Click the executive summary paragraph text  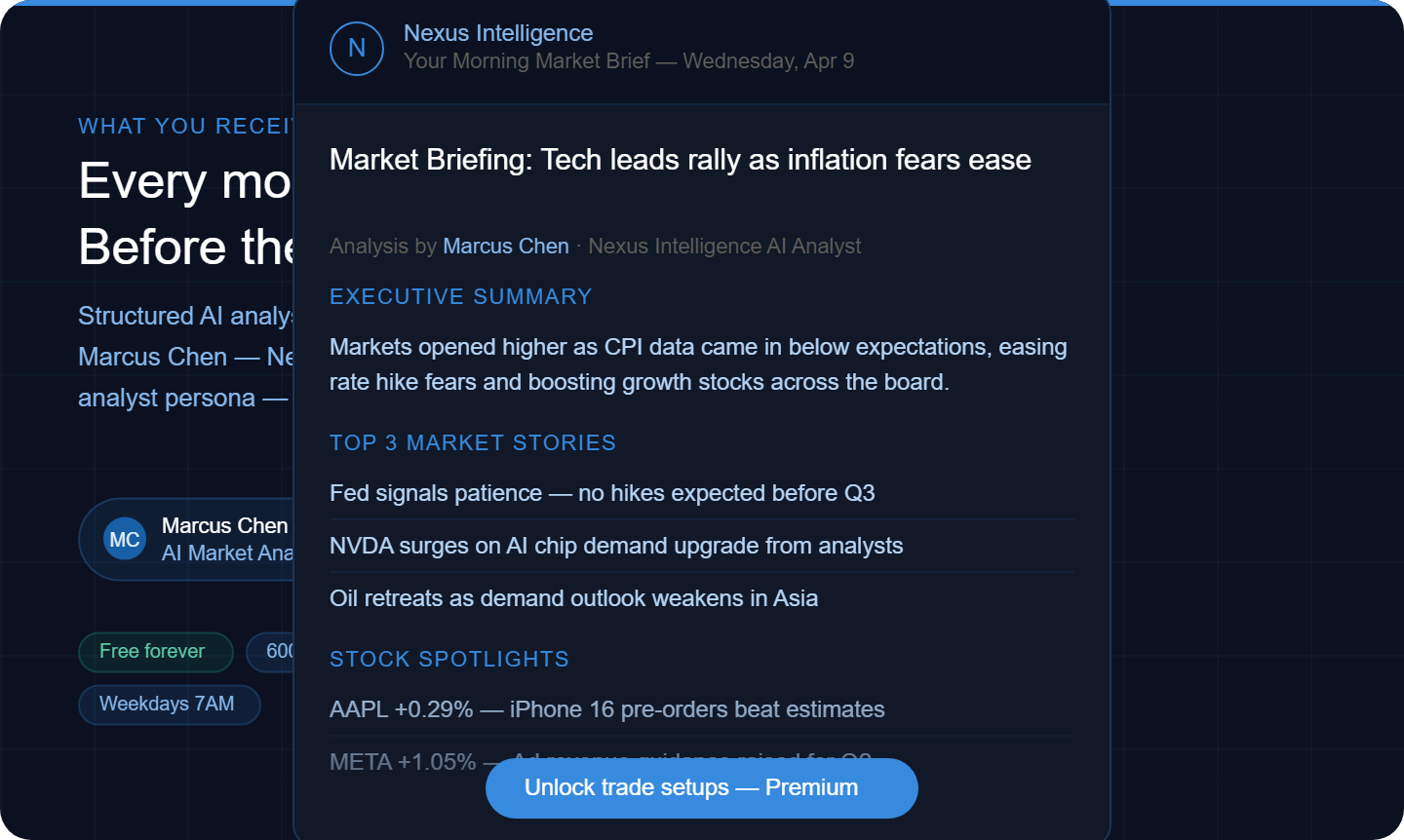tap(698, 364)
